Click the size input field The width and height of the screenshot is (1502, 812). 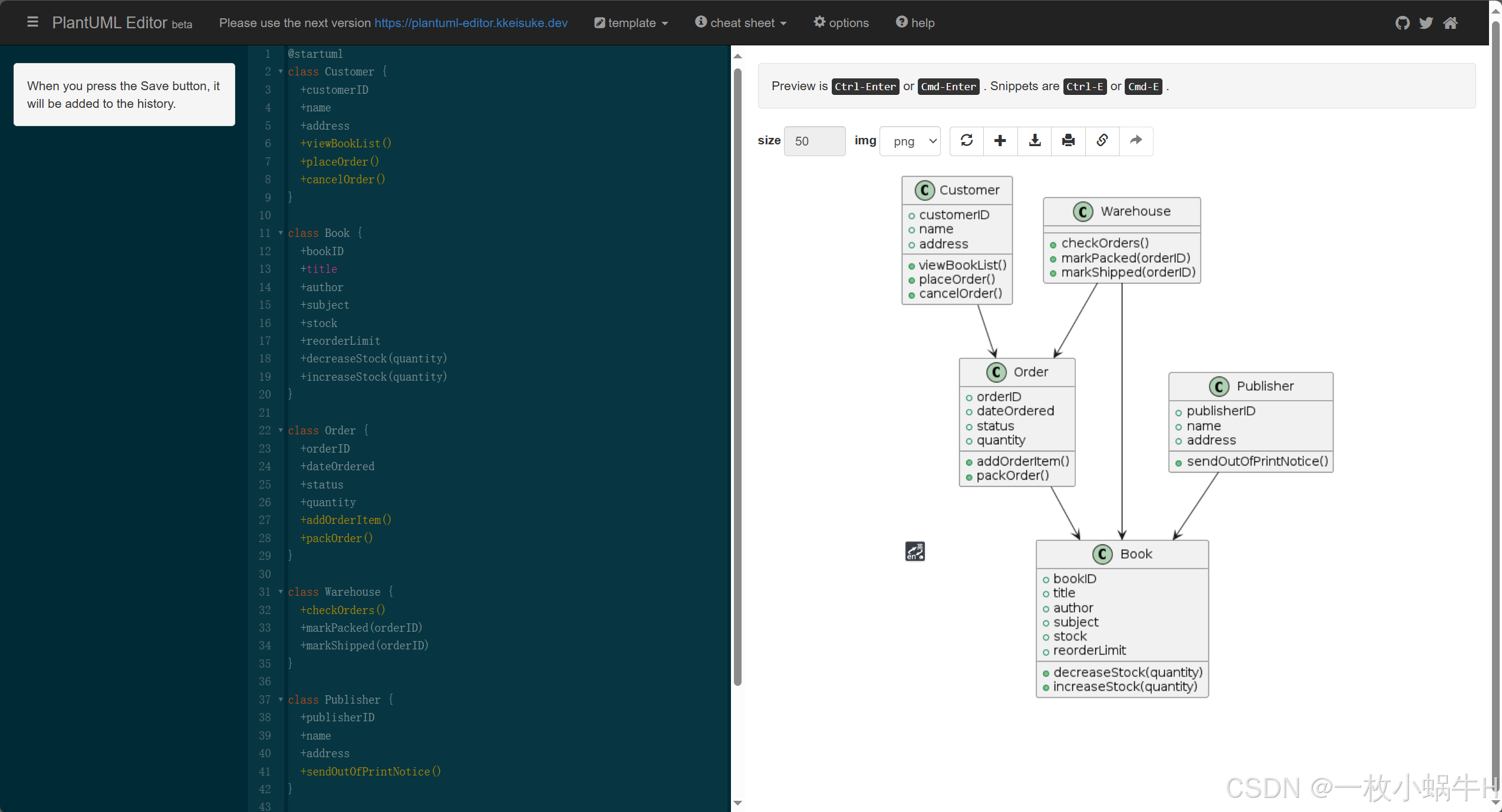tap(815, 141)
